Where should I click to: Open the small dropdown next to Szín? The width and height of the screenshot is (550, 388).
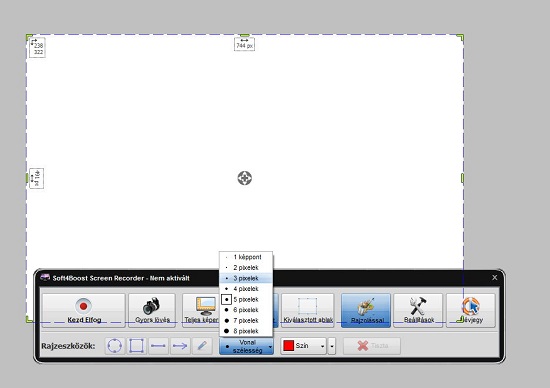coord(332,346)
